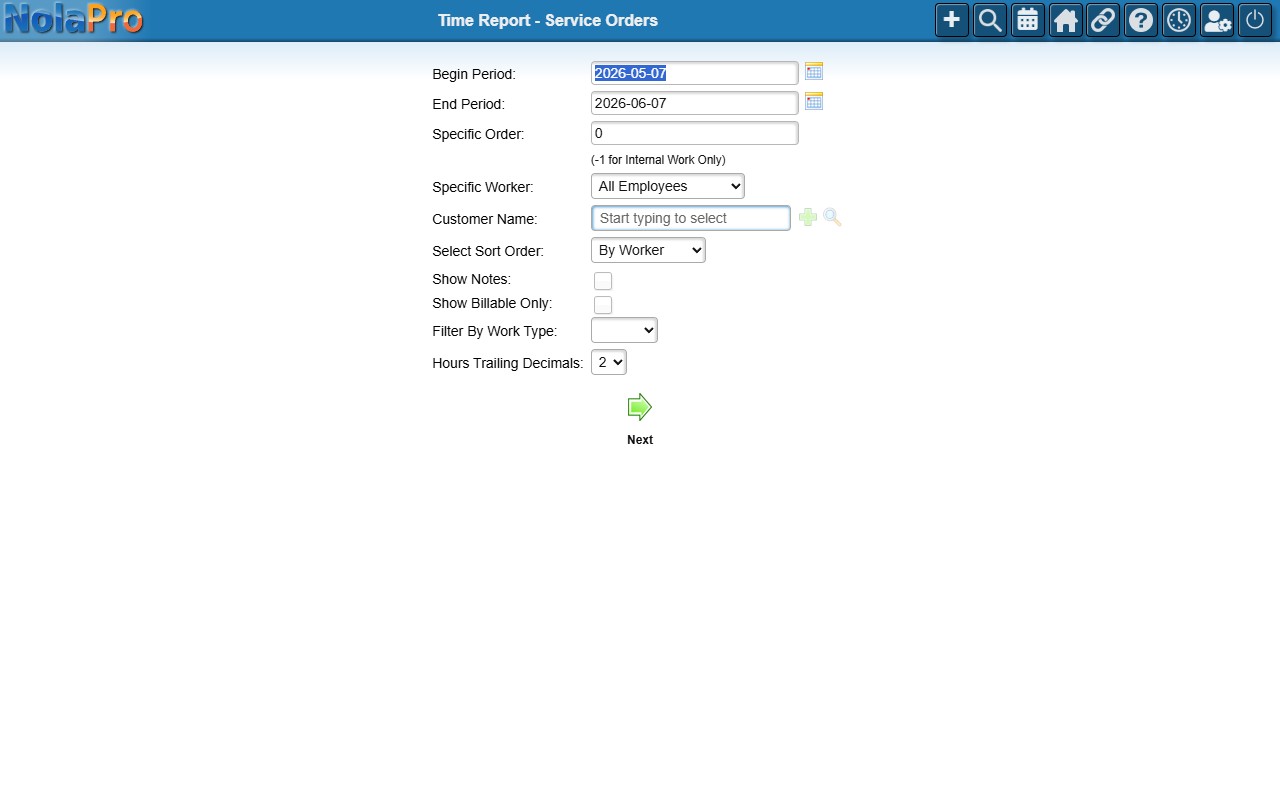Click the 'Show Billable Only:' label

click(492, 303)
